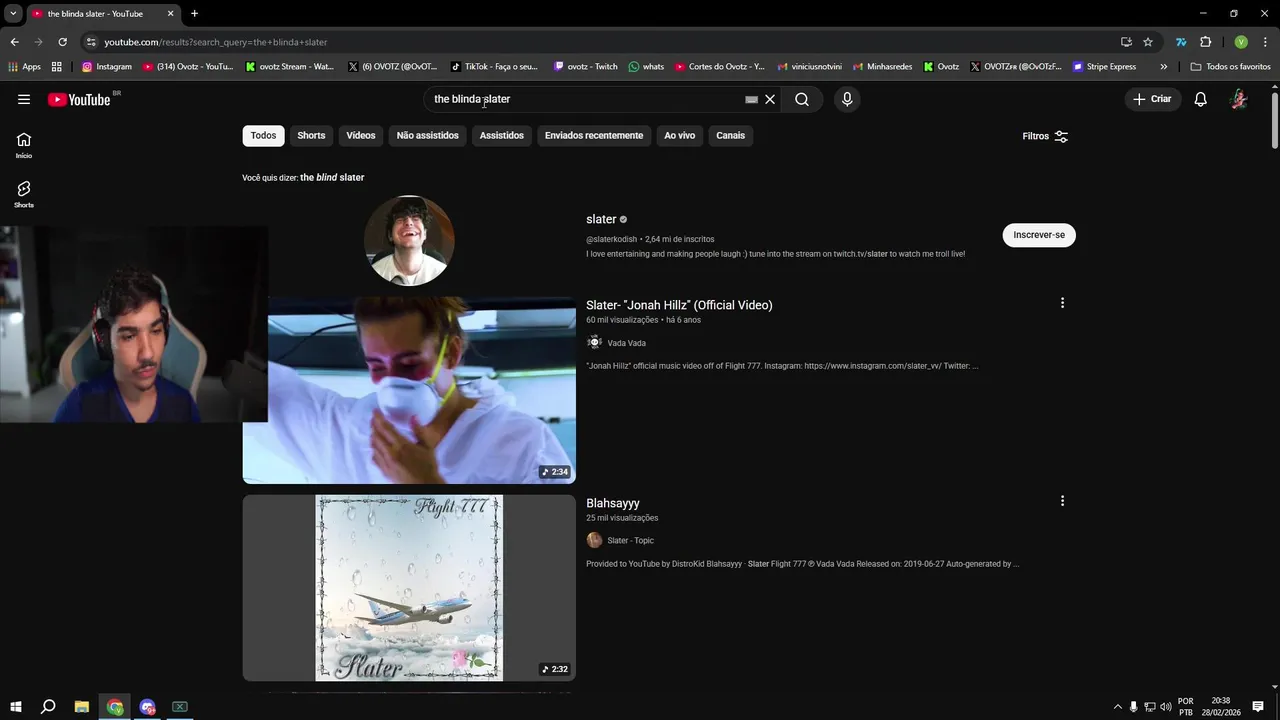Open slater channel profile picture
Image resolution: width=1280 pixels, height=720 pixels.
(x=409, y=240)
